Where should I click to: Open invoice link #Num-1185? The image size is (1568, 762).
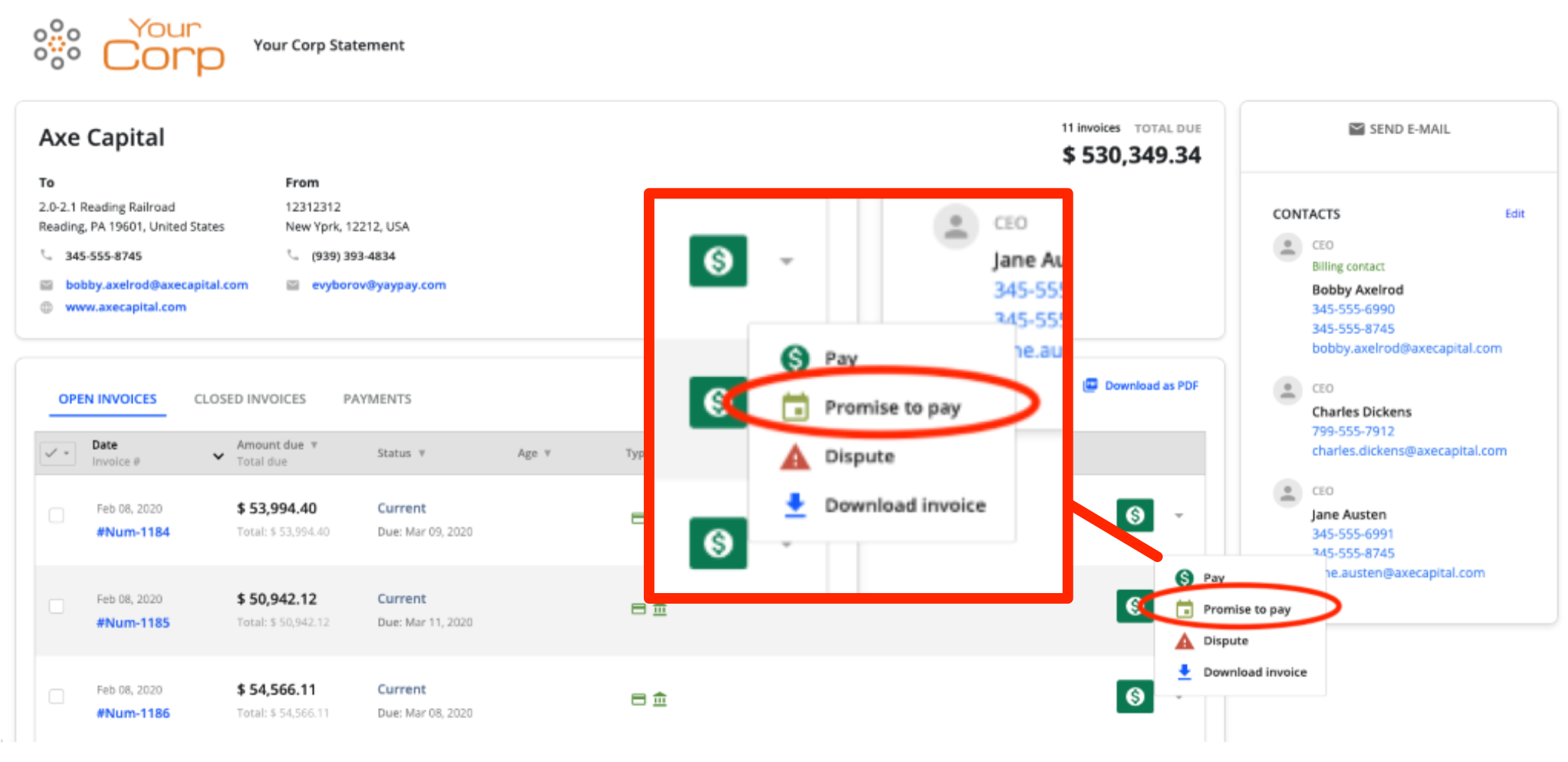tap(133, 623)
